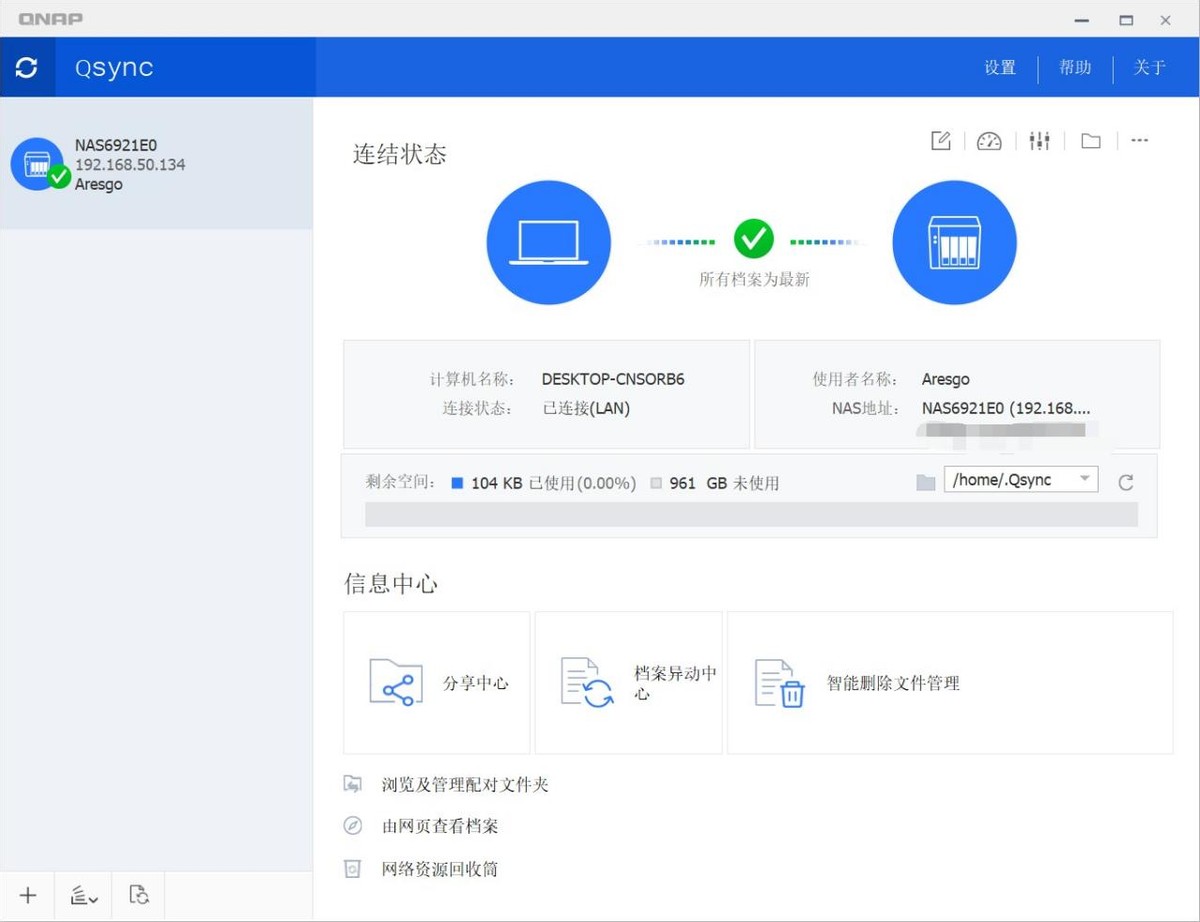Click the folder icon in top toolbar
This screenshot has width=1200, height=922.
pos(1090,141)
